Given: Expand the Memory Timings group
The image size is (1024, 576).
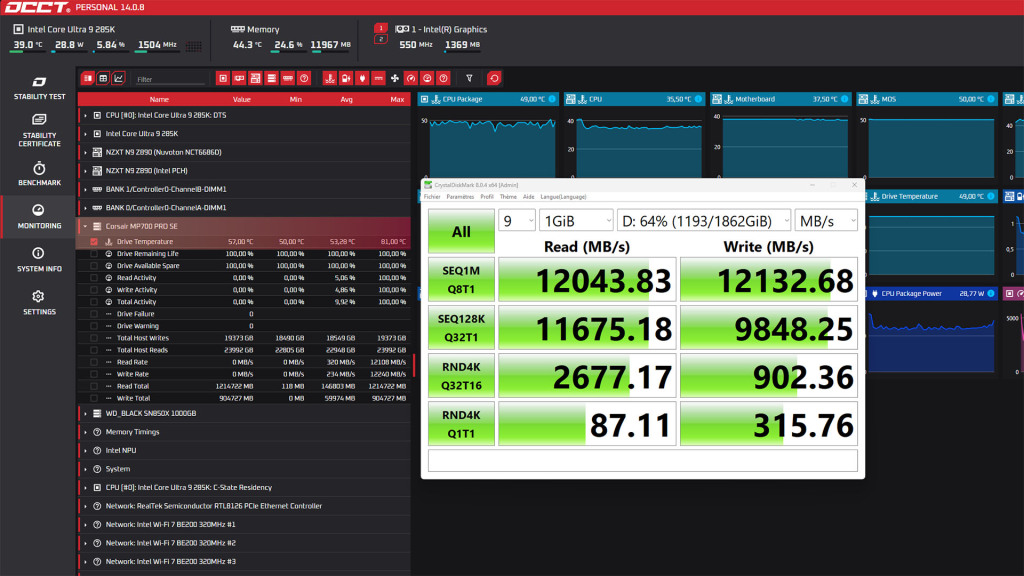Looking at the screenshot, I should coord(85,432).
